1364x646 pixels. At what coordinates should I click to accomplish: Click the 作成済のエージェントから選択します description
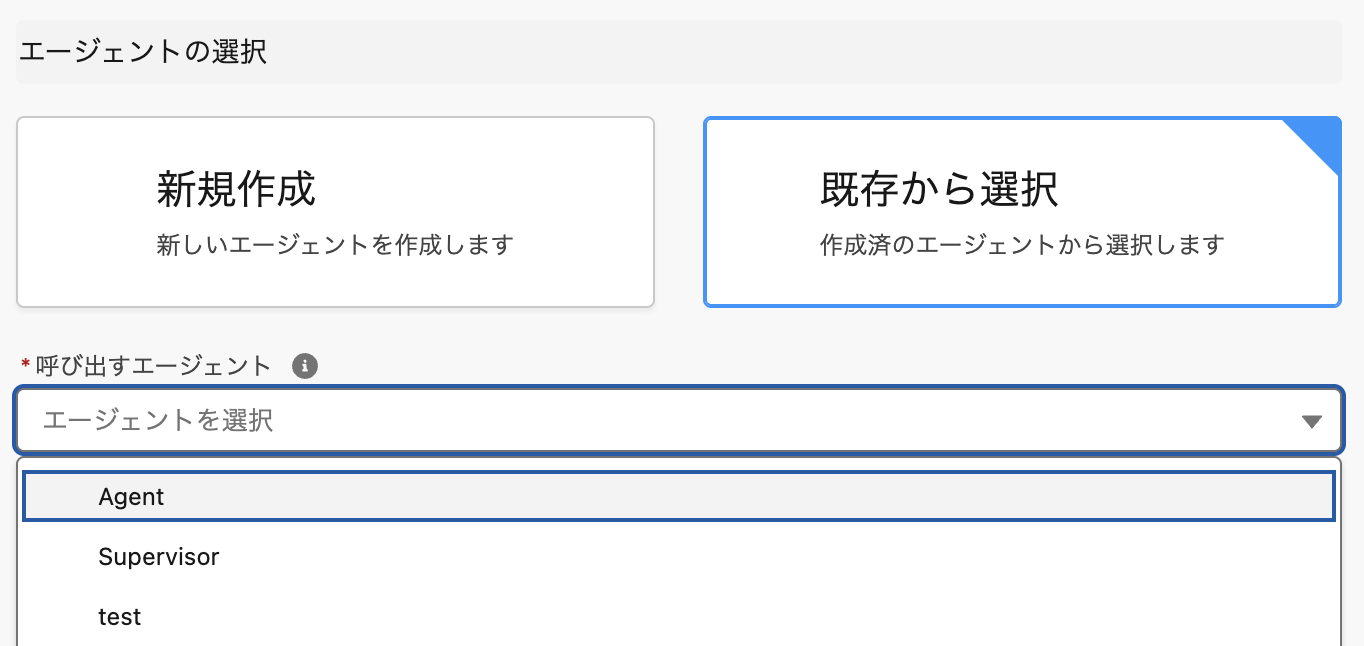click(1022, 244)
